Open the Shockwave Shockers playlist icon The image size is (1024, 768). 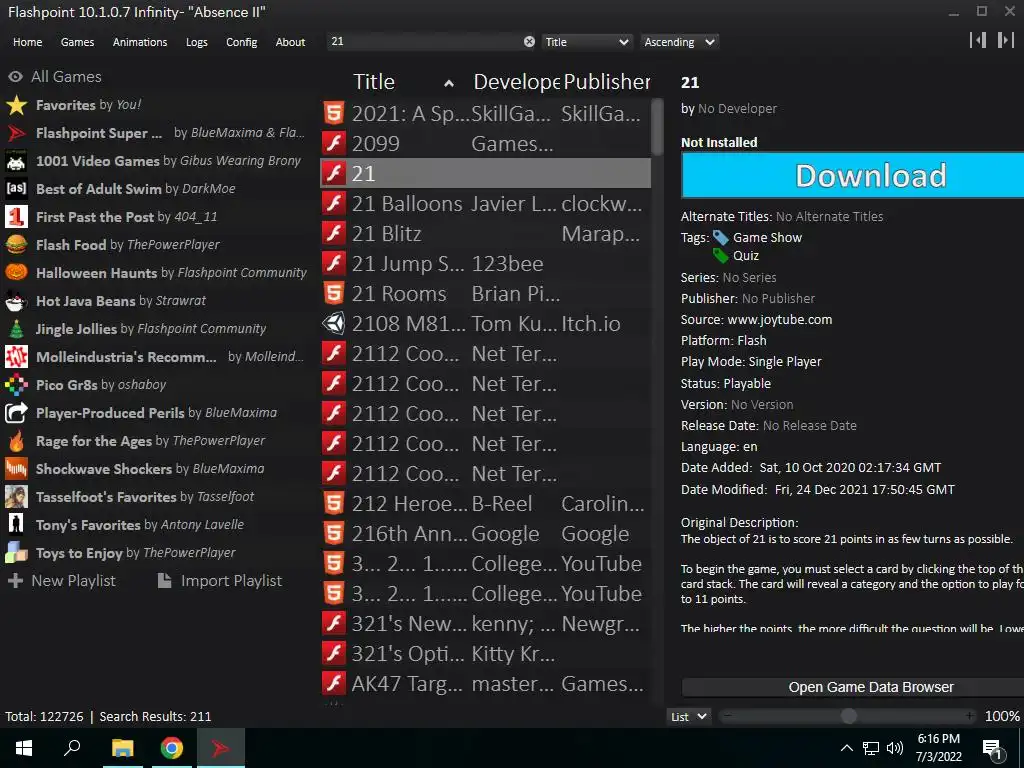click(16, 469)
